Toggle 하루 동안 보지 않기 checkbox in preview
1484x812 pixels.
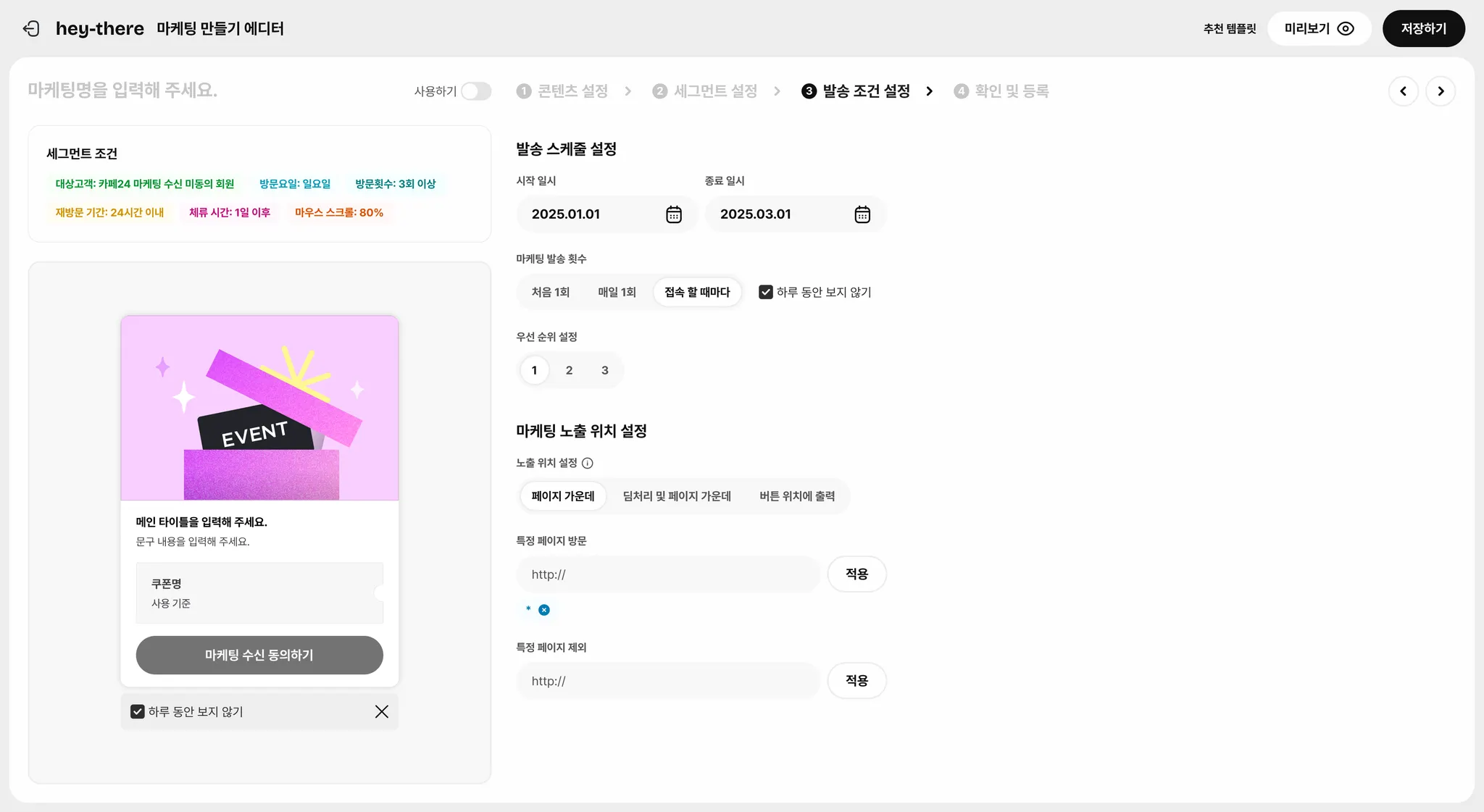click(138, 711)
